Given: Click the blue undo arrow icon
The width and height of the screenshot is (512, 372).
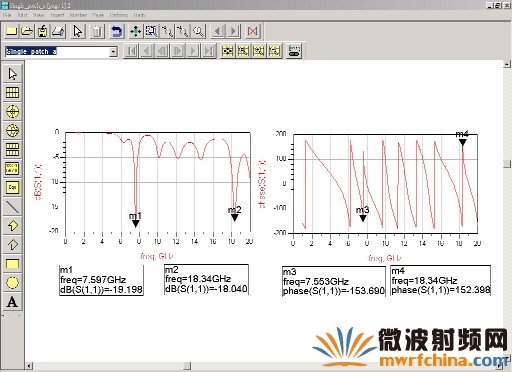Looking at the screenshot, I should pyautogui.click(x=116, y=31).
